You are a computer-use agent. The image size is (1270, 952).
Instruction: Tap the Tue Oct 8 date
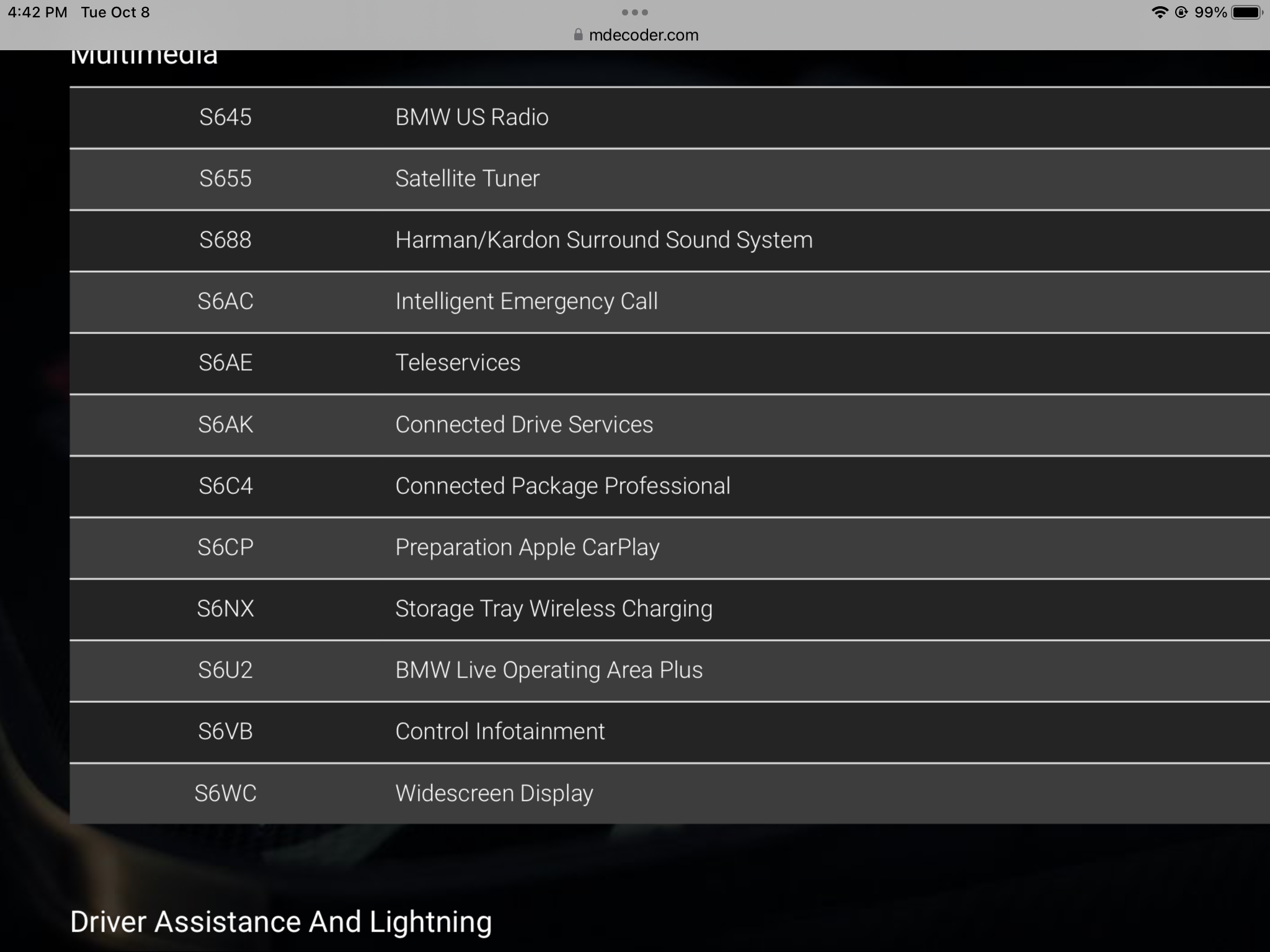(x=115, y=12)
